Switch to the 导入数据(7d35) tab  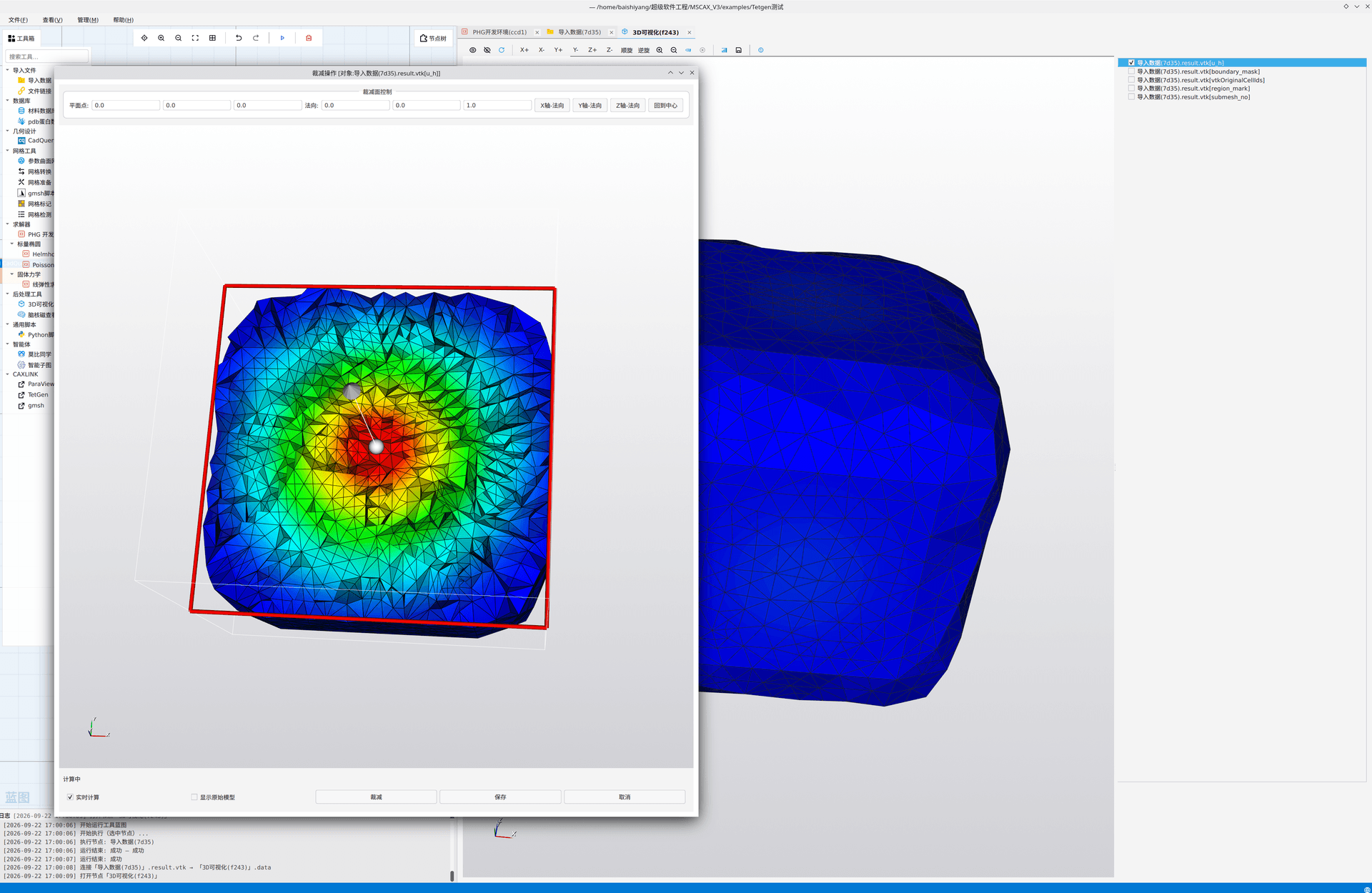click(x=579, y=32)
